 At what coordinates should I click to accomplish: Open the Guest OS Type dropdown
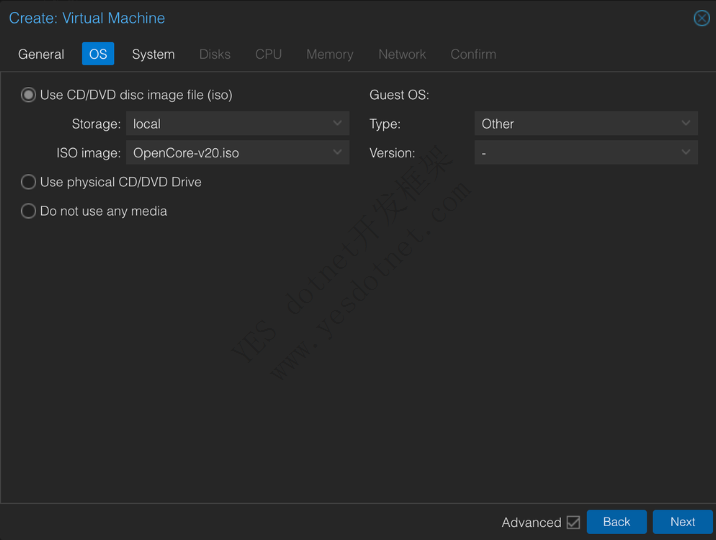[x=686, y=124]
